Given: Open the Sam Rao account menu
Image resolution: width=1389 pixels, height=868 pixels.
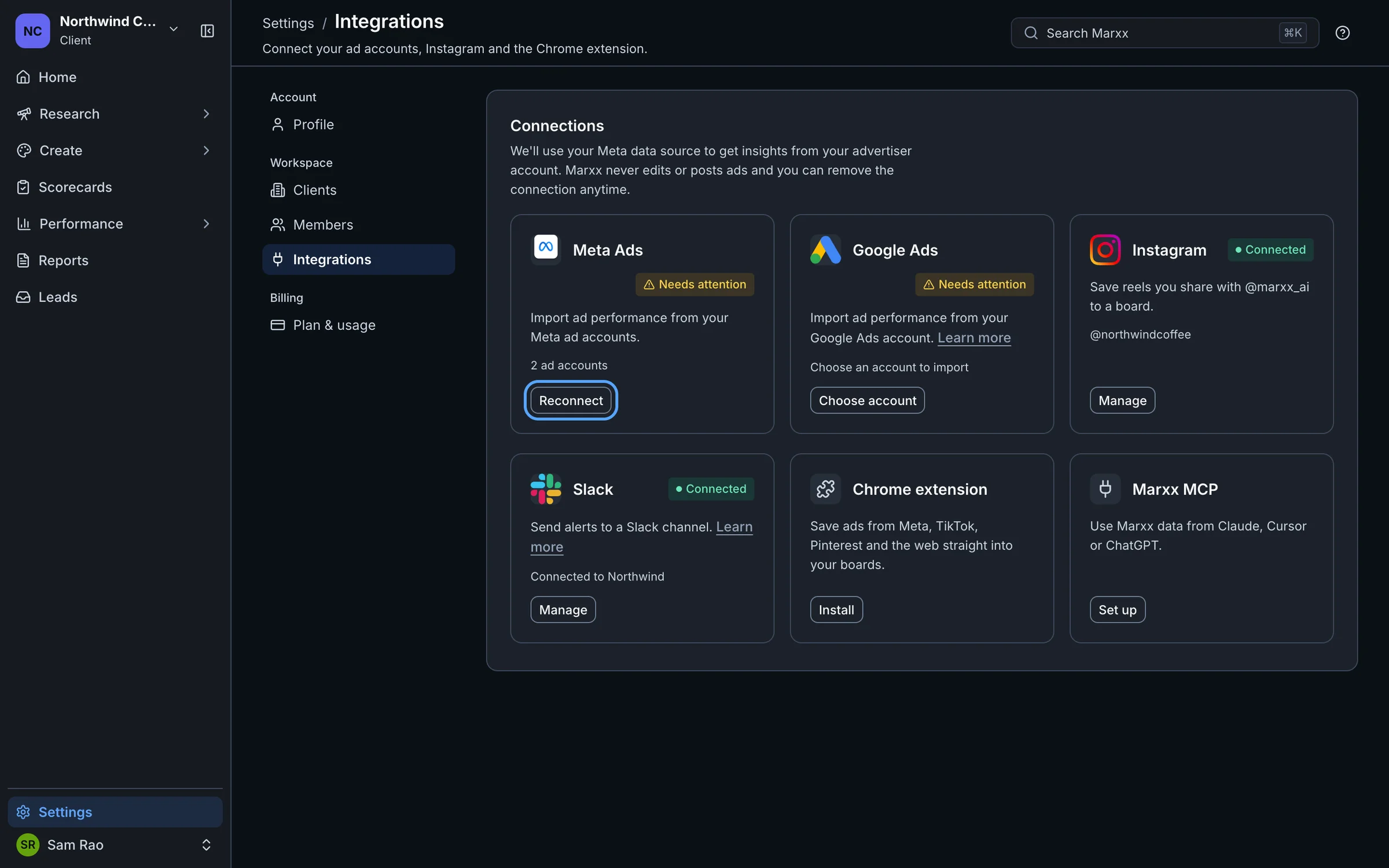Looking at the screenshot, I should click(115, 845).
